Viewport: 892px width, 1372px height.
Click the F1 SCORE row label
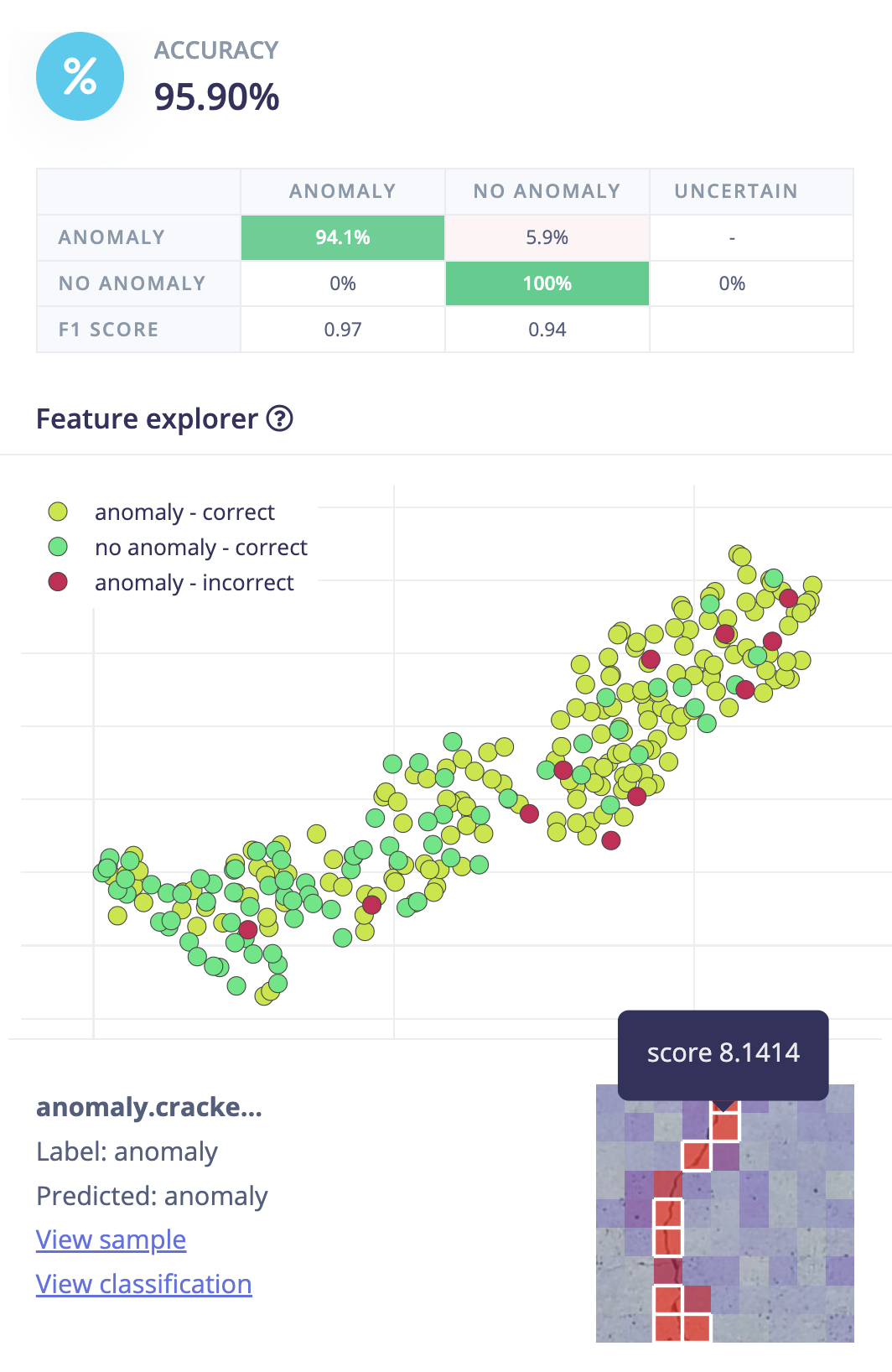coord(106,329)
